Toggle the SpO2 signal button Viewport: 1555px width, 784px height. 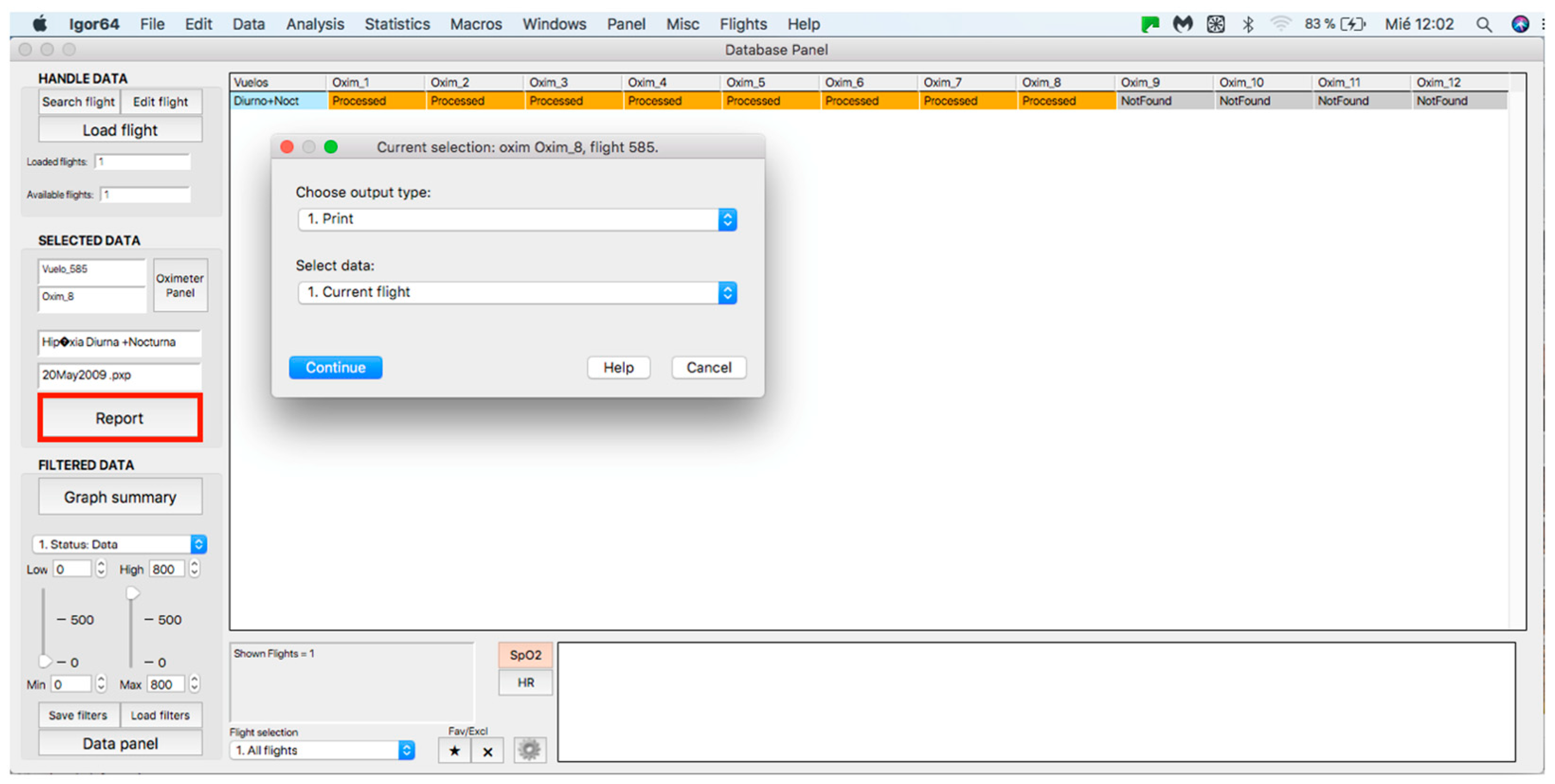tap(525, 655)
